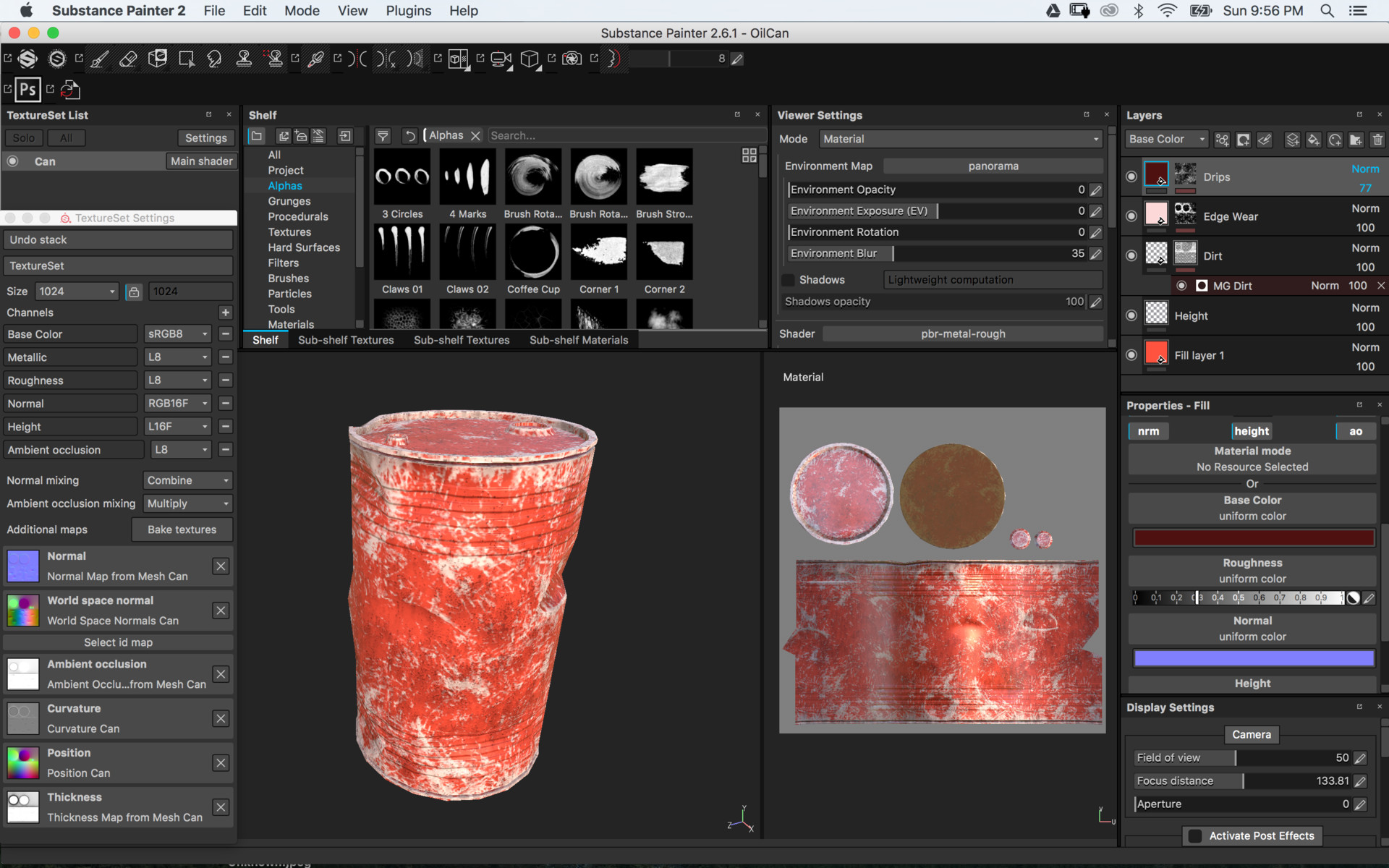
Task: Click the pbr-metal-rough shader button
Action: click(963, 334)
